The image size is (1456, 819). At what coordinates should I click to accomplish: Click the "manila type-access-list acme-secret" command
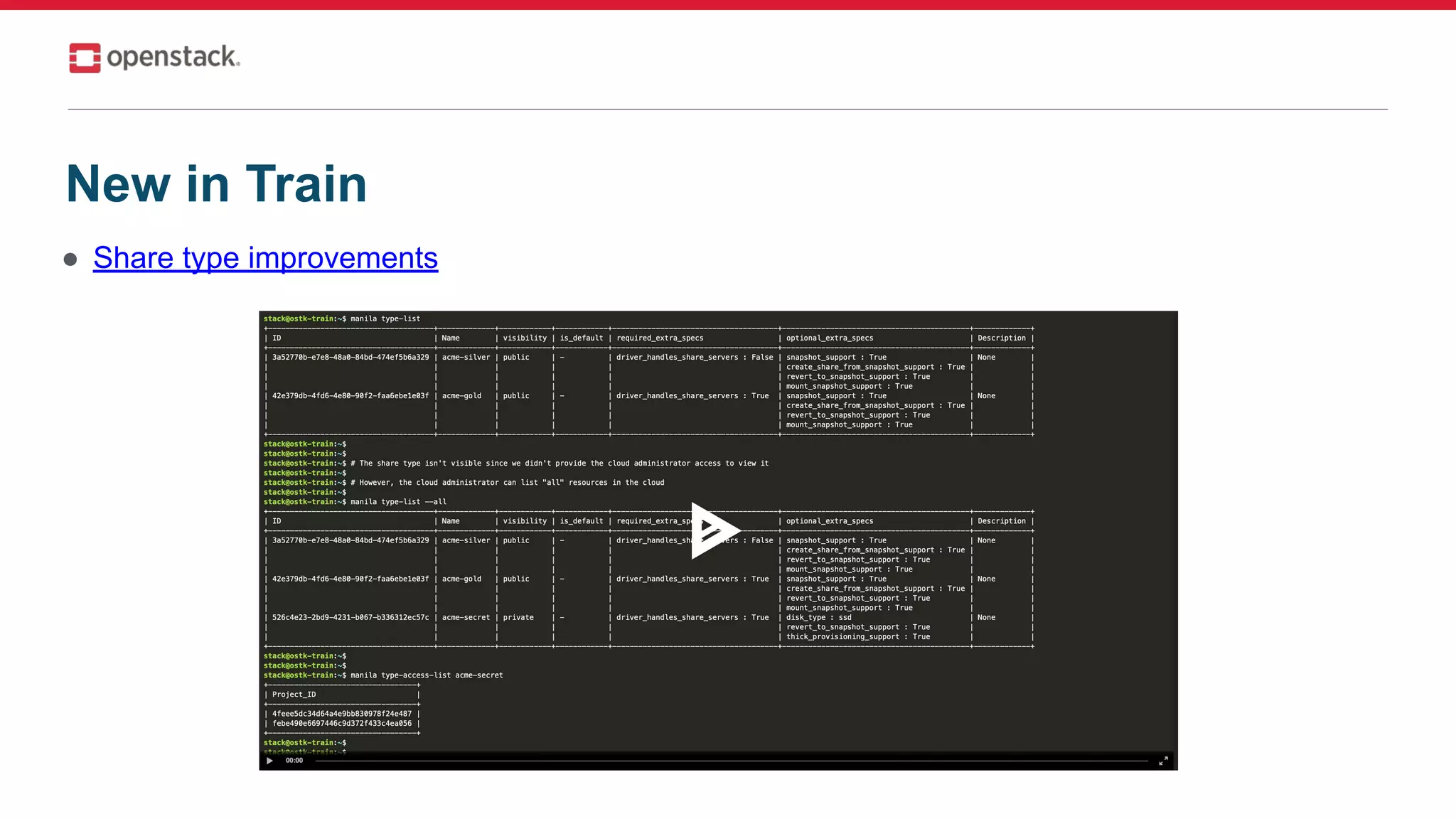427,675
